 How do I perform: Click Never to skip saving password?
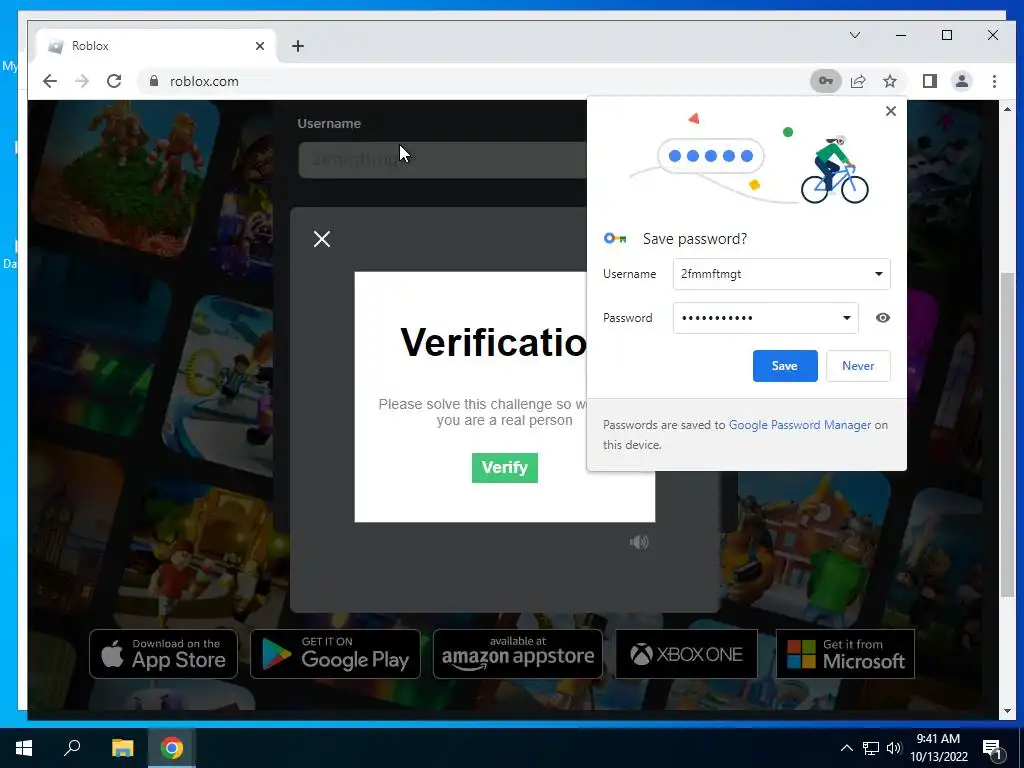pyautogui.click(x=858, y=366)
